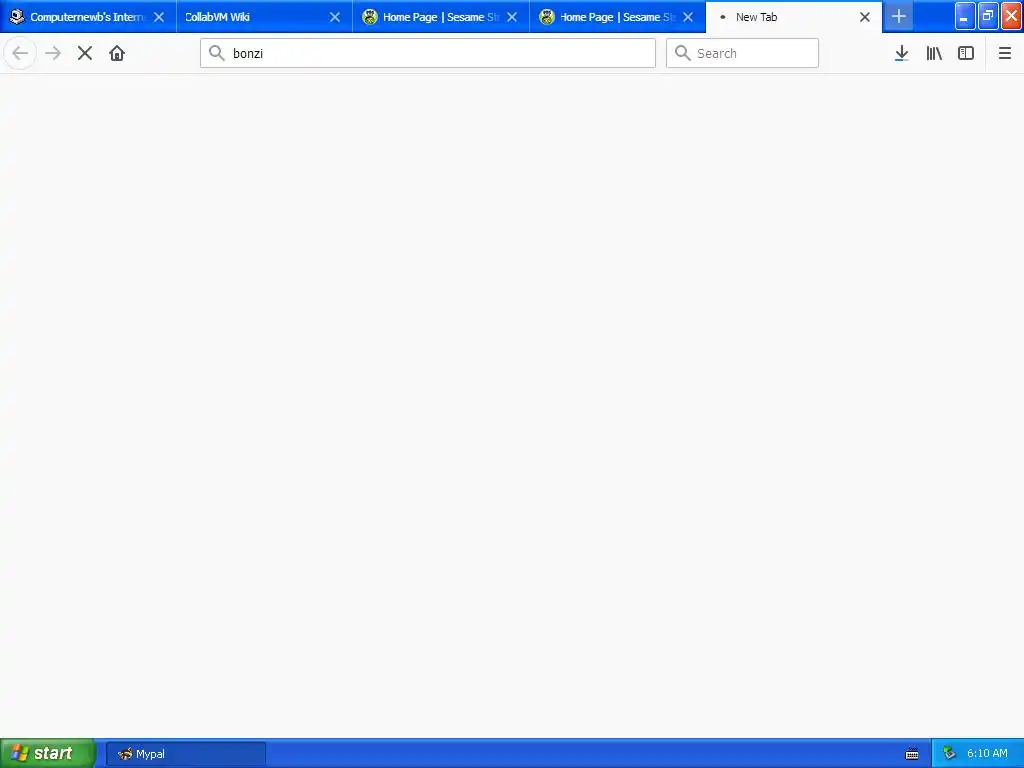Image resolution: width=1024 pixels, height=768 pixels.
Task: Close the second Sesame Street tab
Action: (x=688, y=17)
